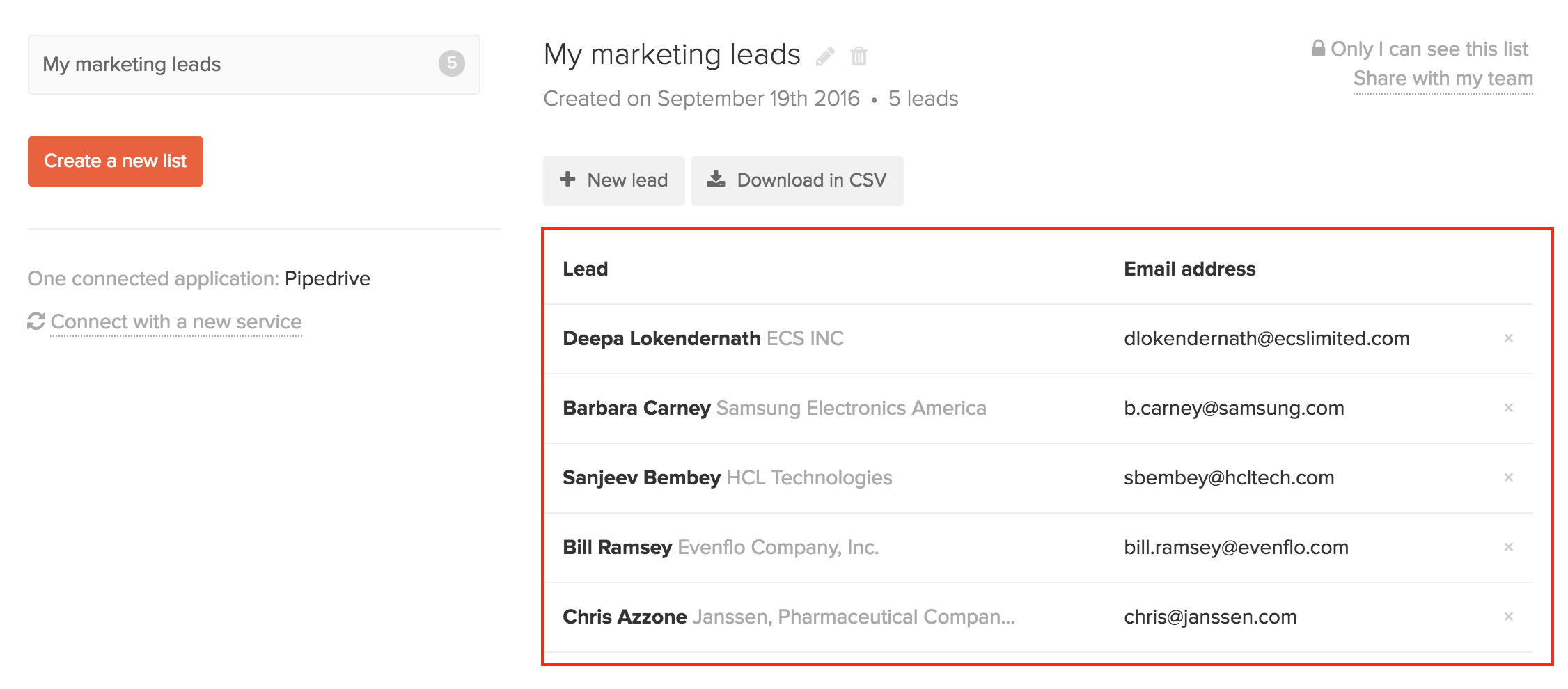The height and width of the screenshot is (689, 1568).
Task: Click the b.carney@samsung.com email address
Action: pos(1234,409)
